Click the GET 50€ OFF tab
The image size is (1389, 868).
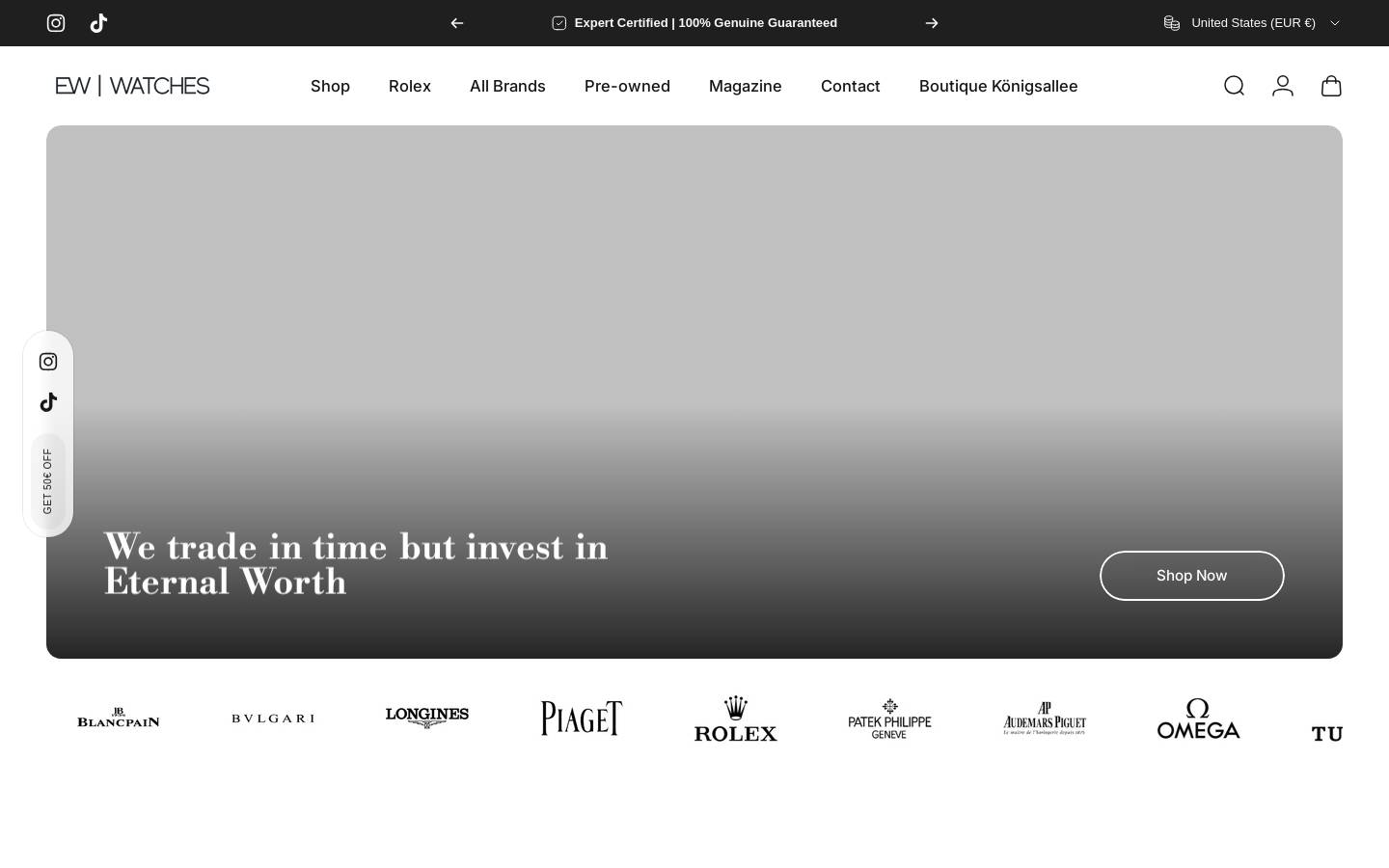pos(48,481)
